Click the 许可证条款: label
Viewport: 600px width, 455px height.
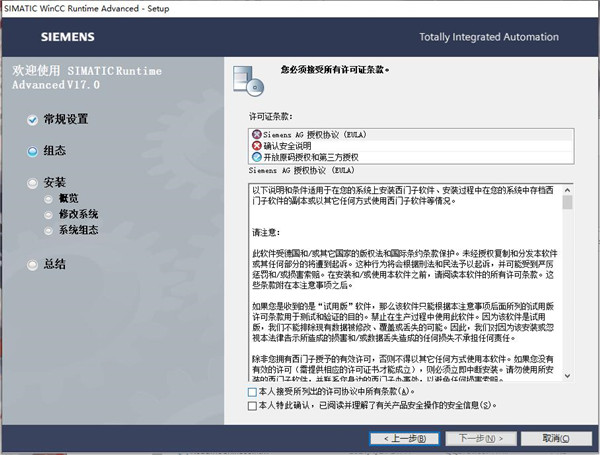coord(271,116)
